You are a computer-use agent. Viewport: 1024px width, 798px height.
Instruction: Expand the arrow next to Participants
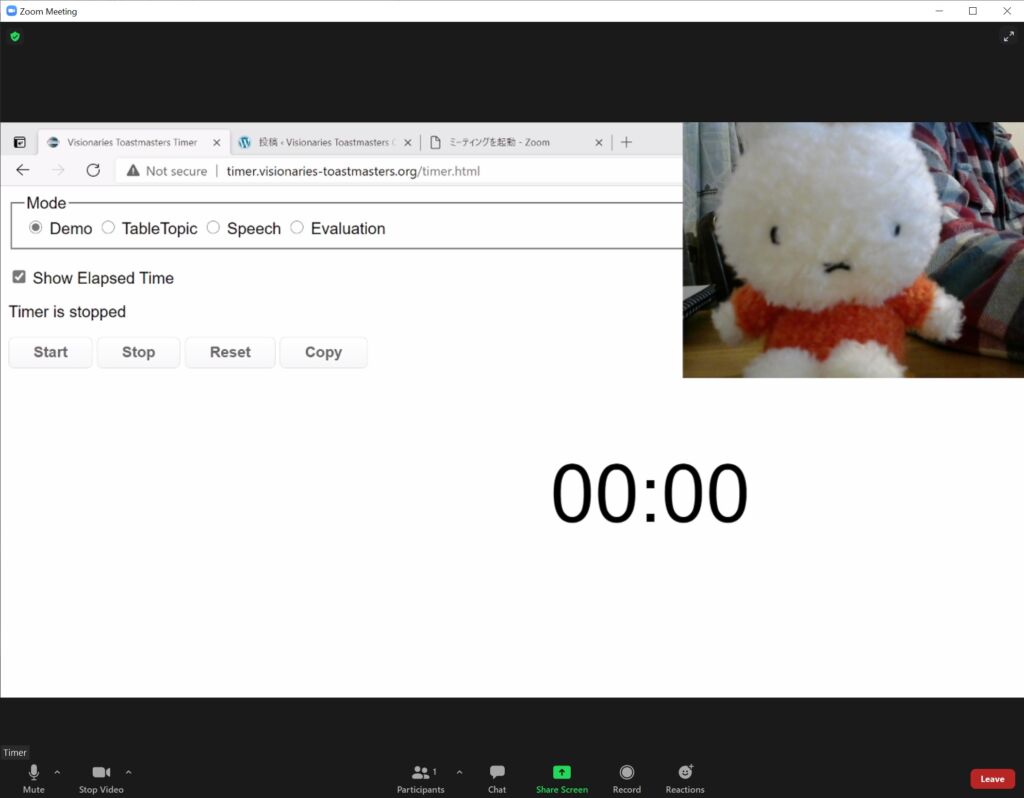pyautogui.click(x=460, y=773)
